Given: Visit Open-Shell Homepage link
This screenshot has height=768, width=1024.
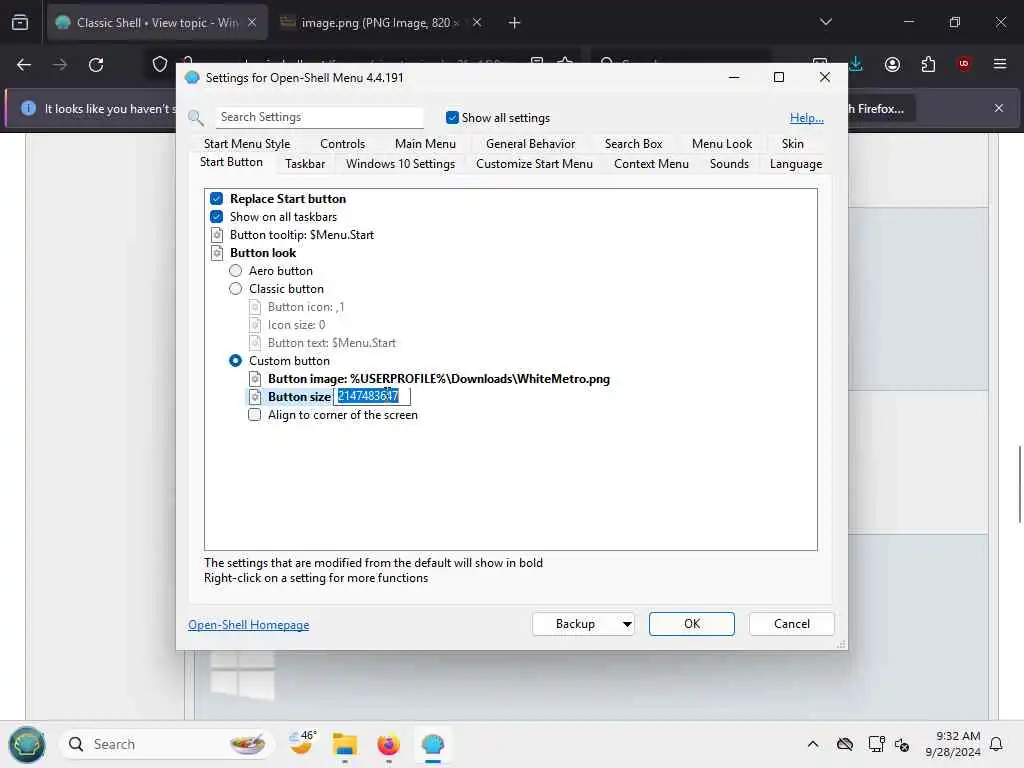Looking at the screenshot, I should pos(249,625).
